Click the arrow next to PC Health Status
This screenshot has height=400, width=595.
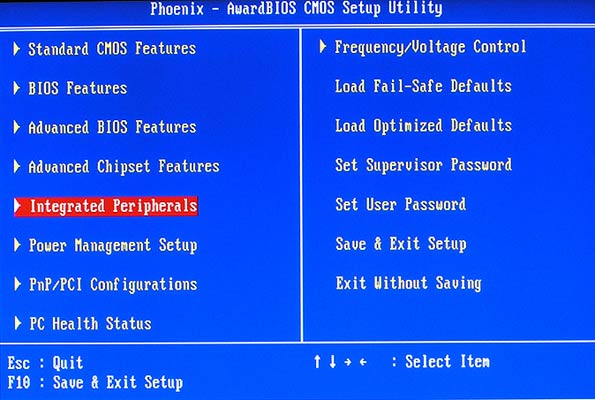(18, 323)
